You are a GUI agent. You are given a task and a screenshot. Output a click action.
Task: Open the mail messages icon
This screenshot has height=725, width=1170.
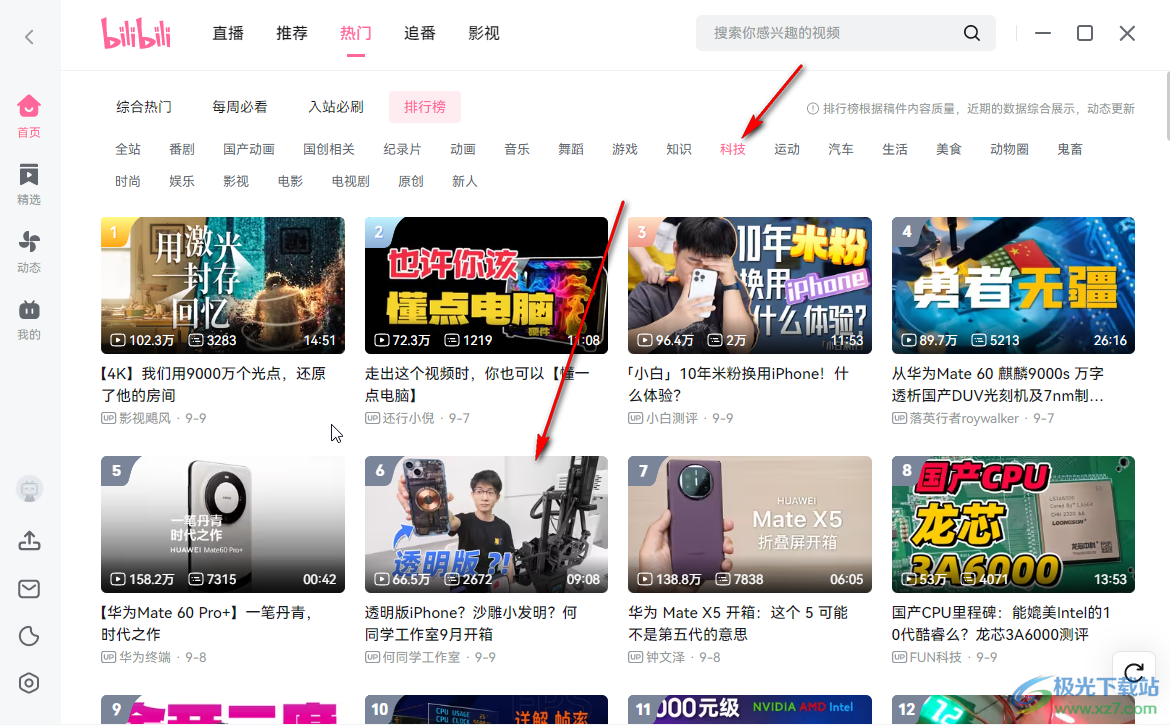(29, 589)
